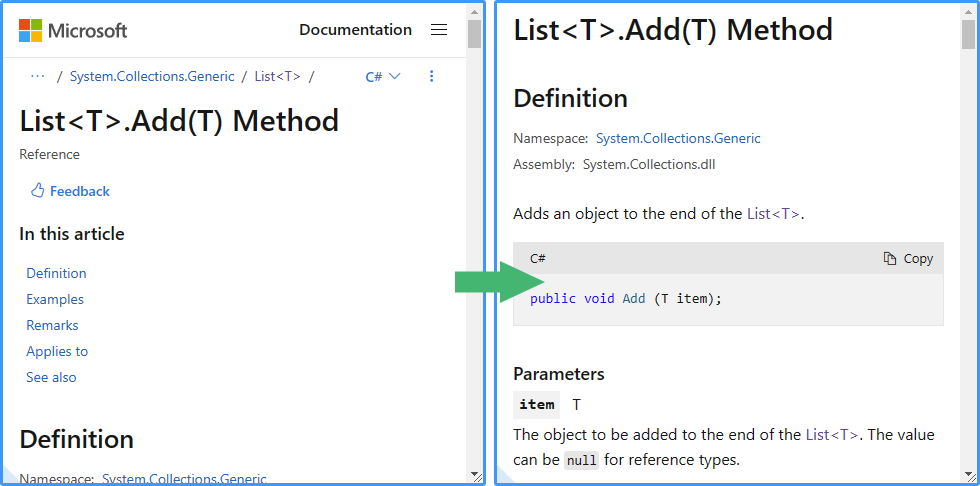Click the code line 'public void Add (T item);'
This screenshot has width=980, height=486.
coord(626,299)
